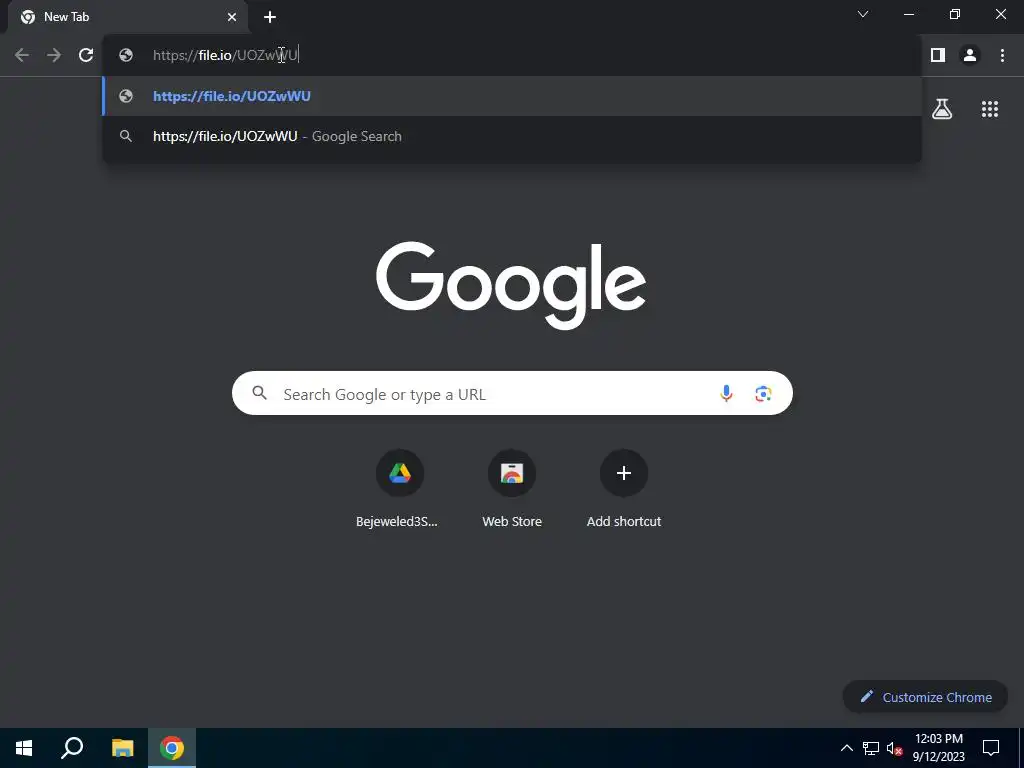Viewport: 1024px width, 768px height.
Task: Open the Windows Start menu
Action: pyautogui.click(x=24, y=748)
